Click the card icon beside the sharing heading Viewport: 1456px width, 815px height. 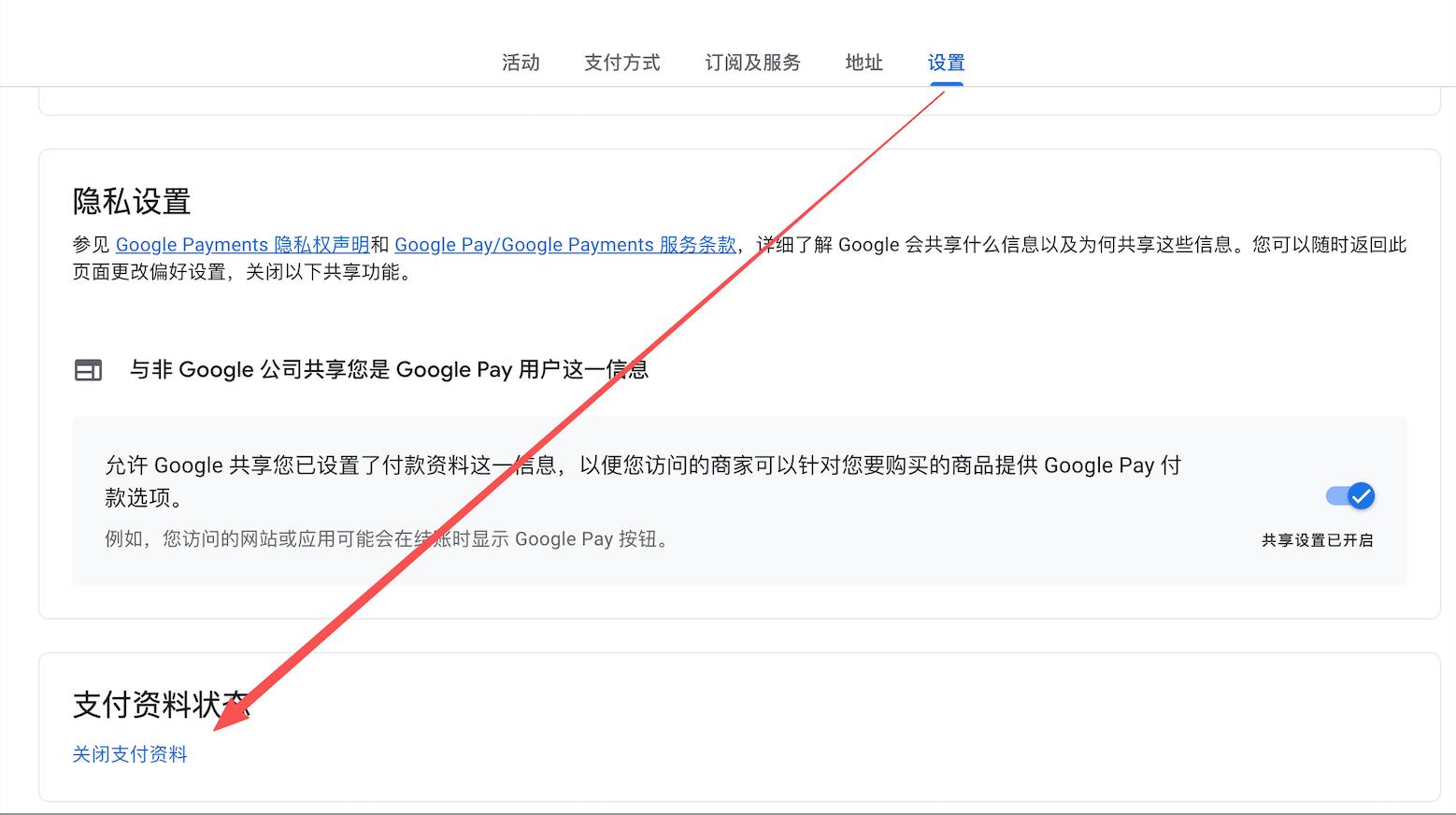pos(88,370)
